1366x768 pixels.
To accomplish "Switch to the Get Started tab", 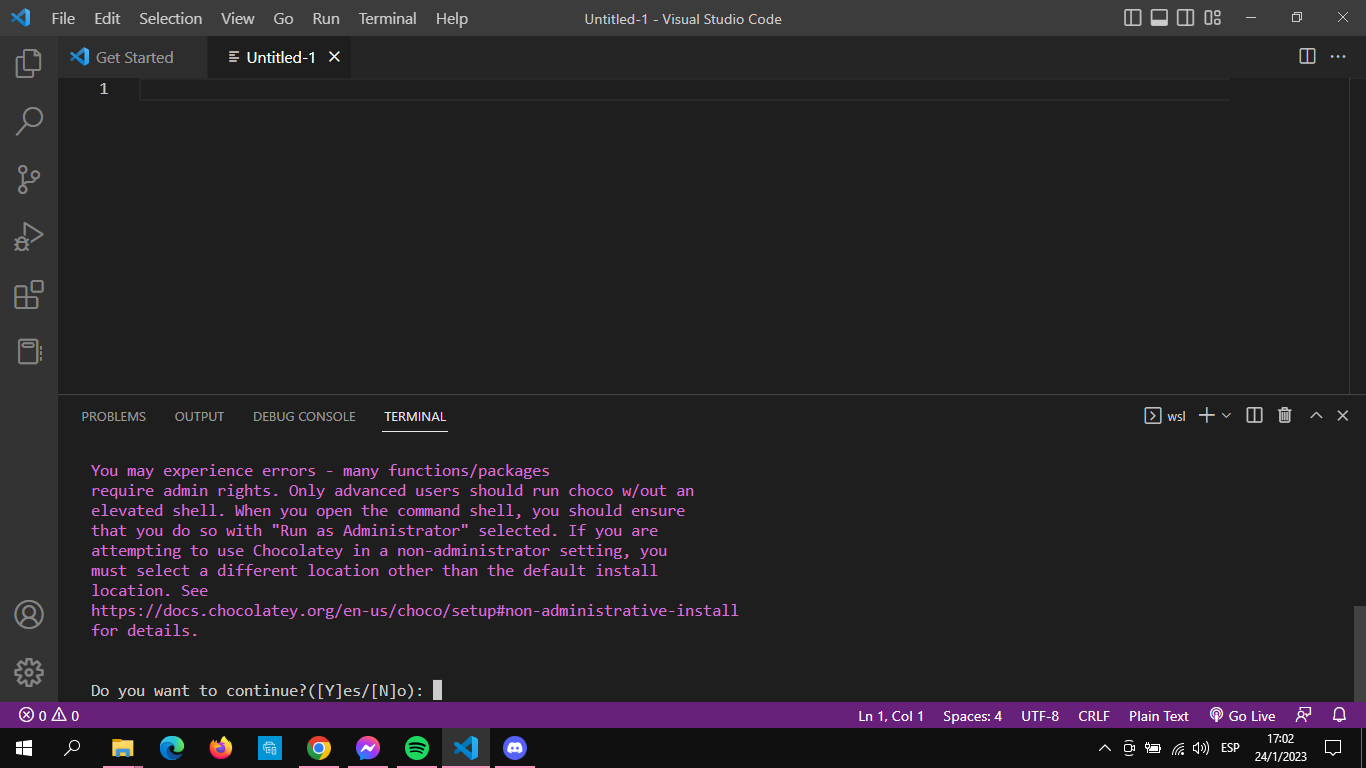I will [133, 57].
